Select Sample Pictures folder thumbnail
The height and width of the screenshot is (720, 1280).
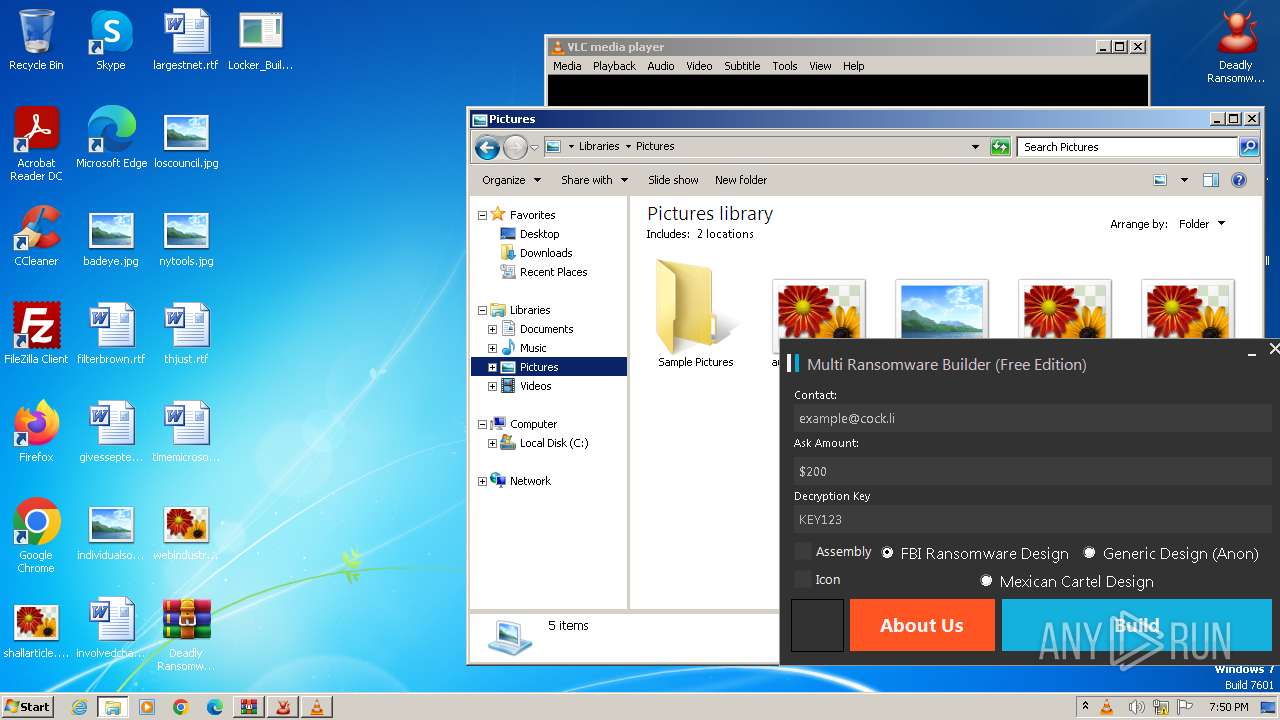tap(696, 314)
